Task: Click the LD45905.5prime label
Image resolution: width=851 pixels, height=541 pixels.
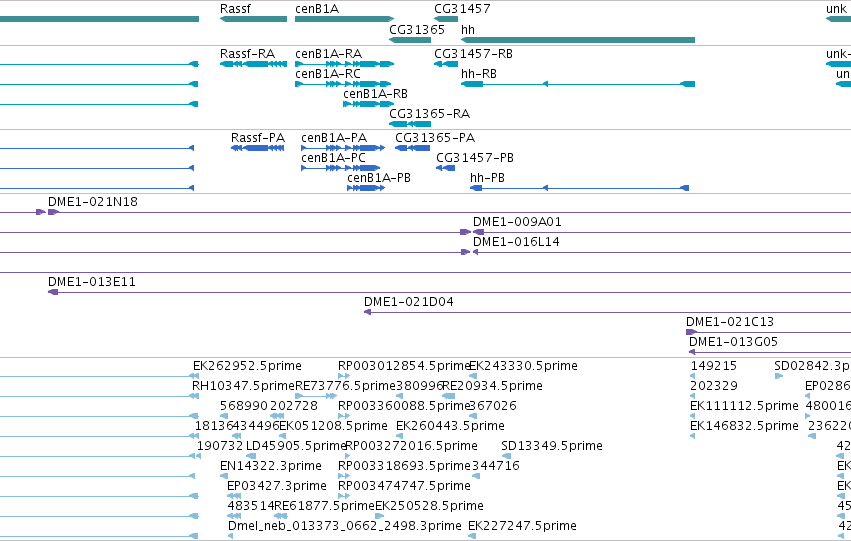Action: [x=296, y=447]
